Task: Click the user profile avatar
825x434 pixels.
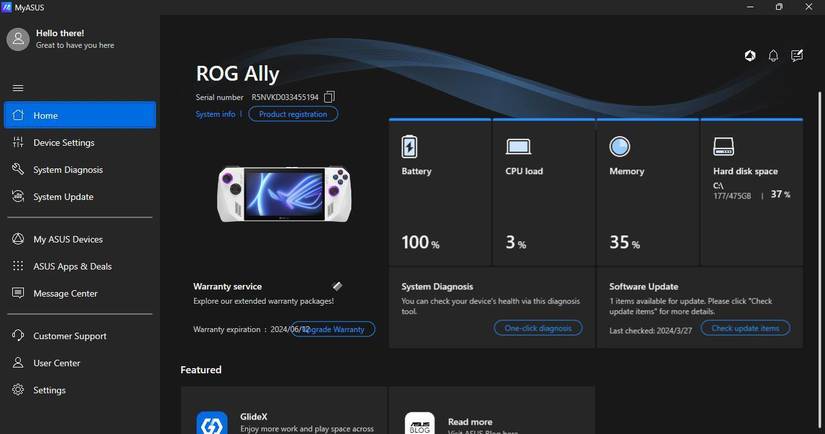Action: click(x=18, y=39)
